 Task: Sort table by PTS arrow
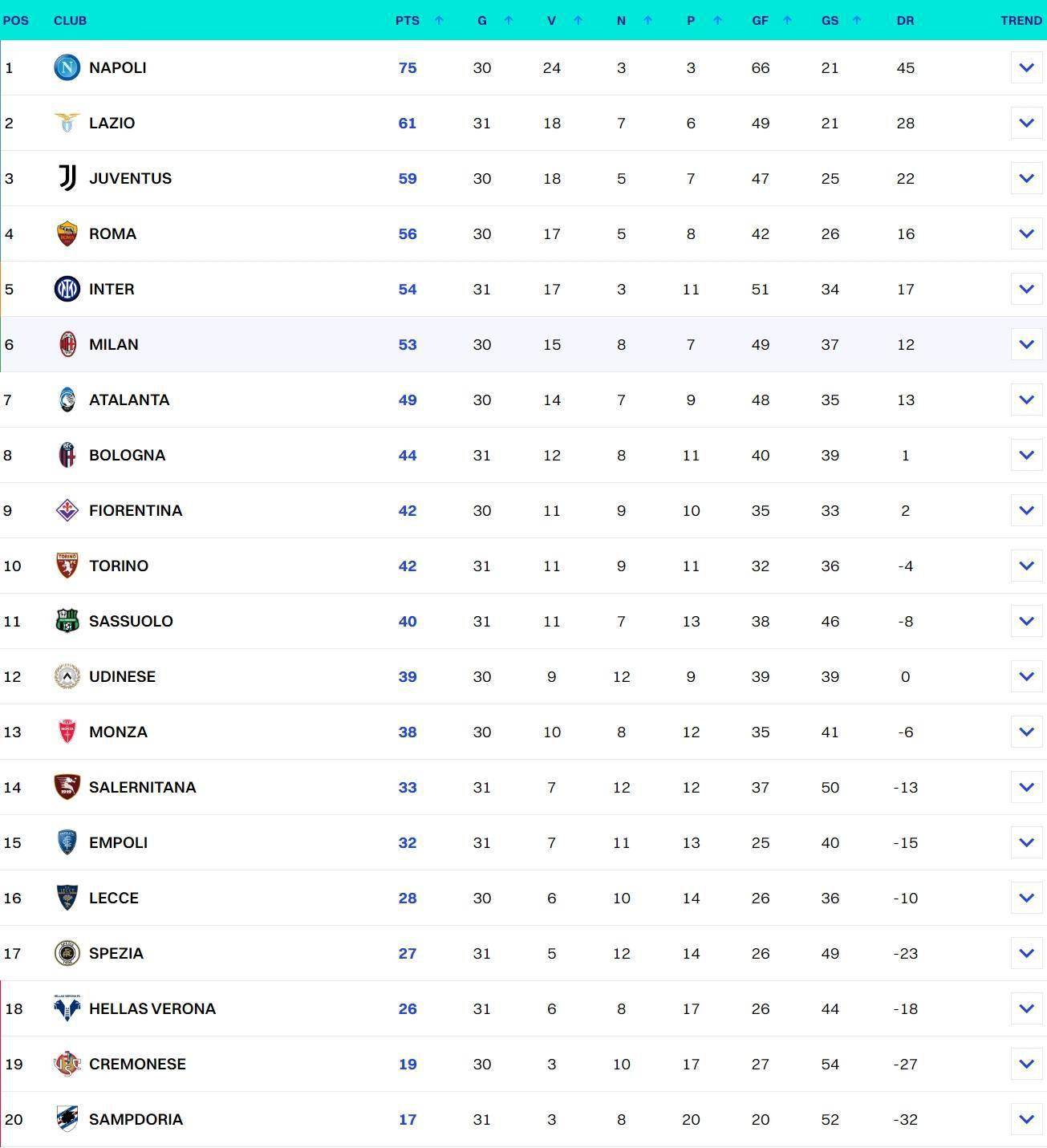point(439,20)
